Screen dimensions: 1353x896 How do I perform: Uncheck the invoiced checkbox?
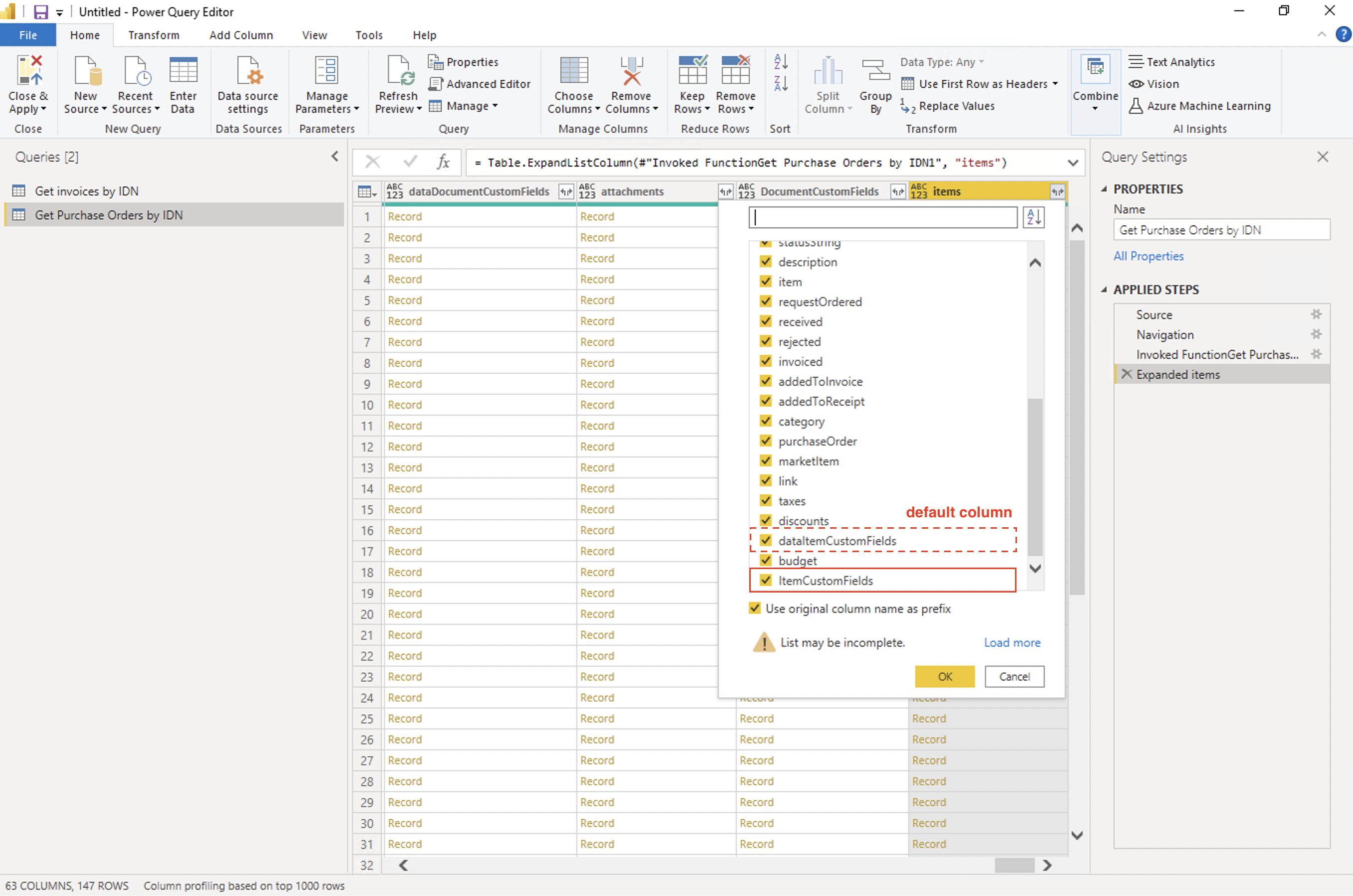point(766,361)
